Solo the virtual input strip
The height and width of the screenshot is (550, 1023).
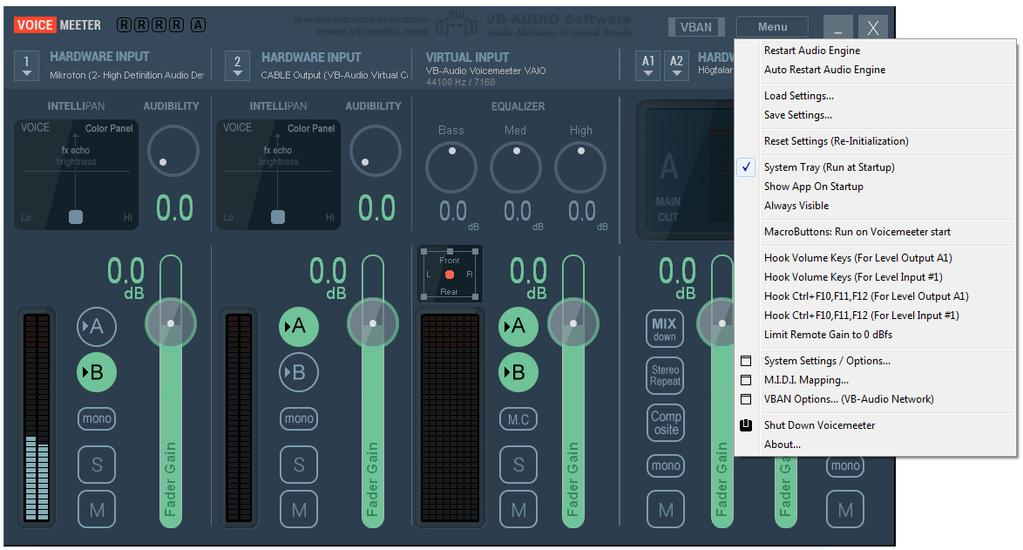click(518, 465)
